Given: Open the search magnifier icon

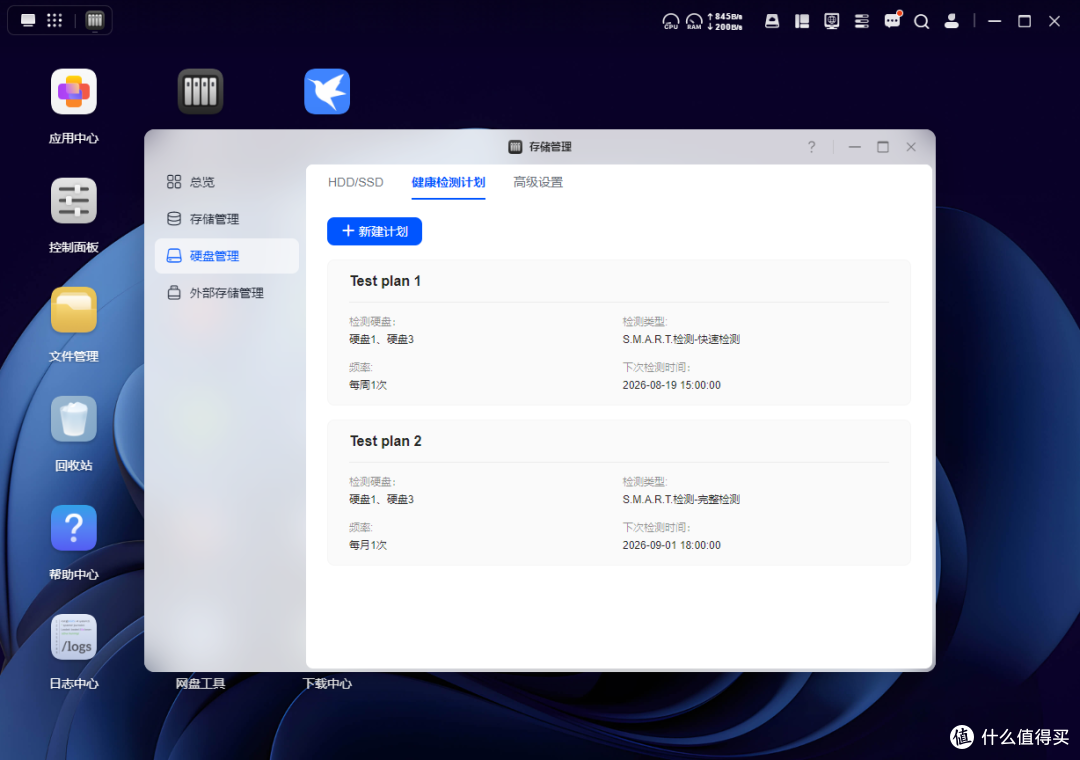Looking at the screenshot, I should click(922, 22).
